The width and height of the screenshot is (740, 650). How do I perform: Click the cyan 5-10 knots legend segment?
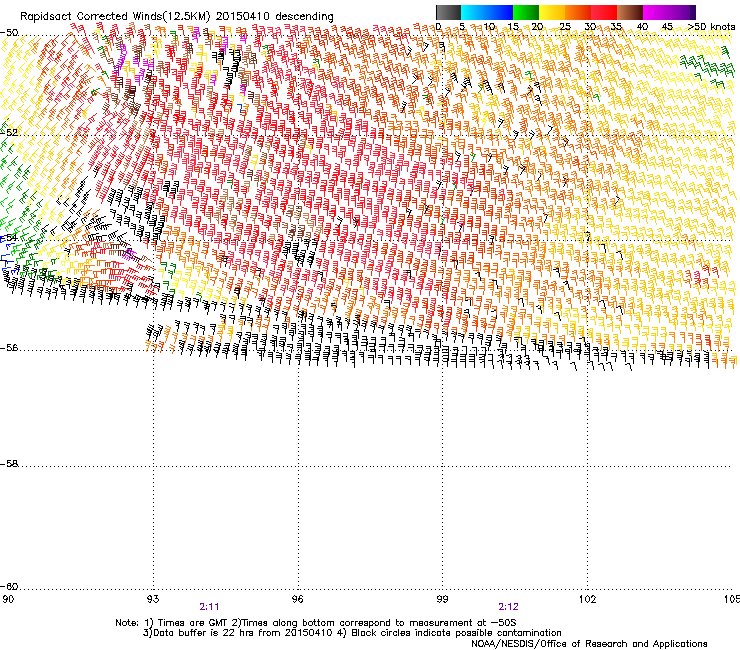474,12
